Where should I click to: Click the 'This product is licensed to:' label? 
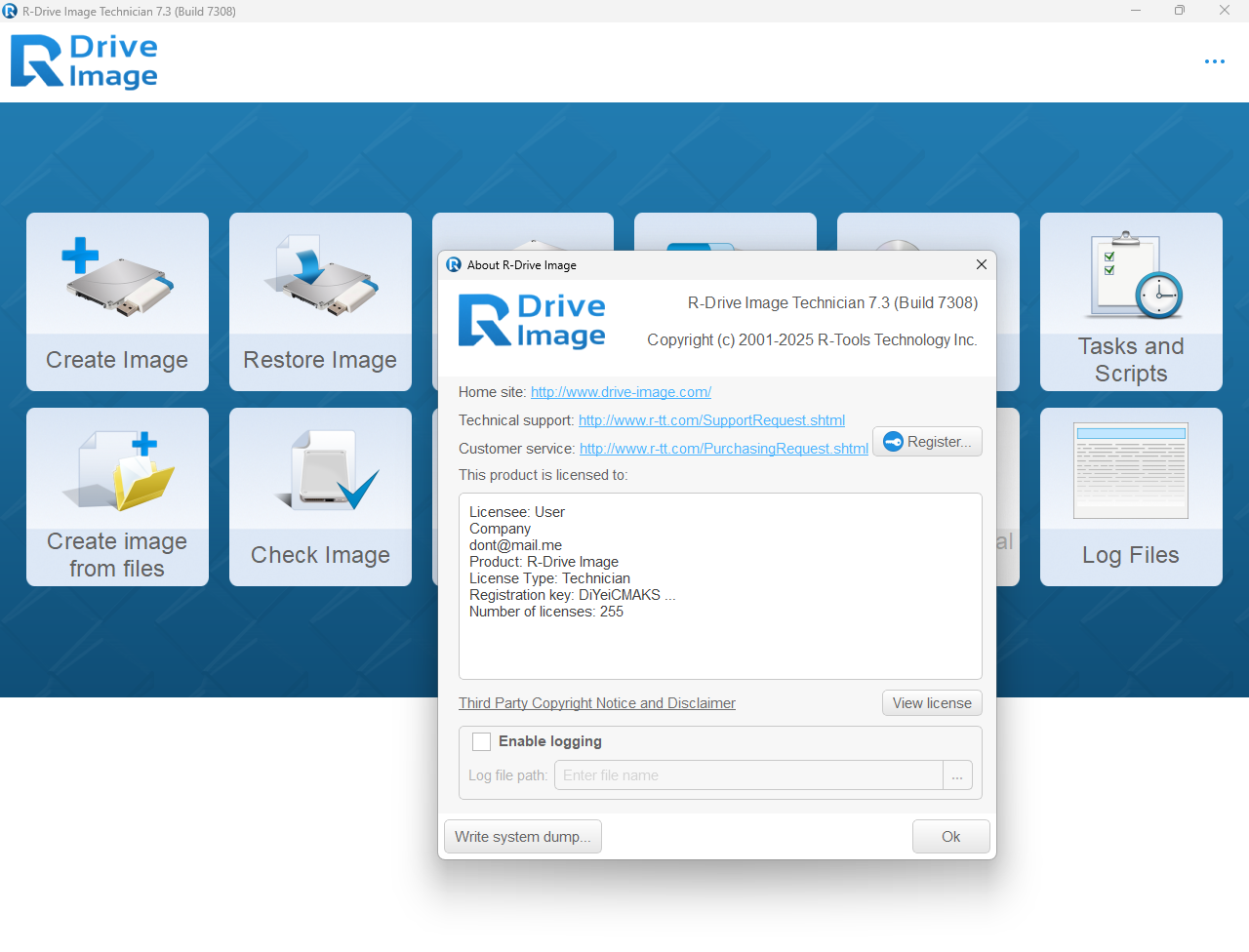coord(544,475)
